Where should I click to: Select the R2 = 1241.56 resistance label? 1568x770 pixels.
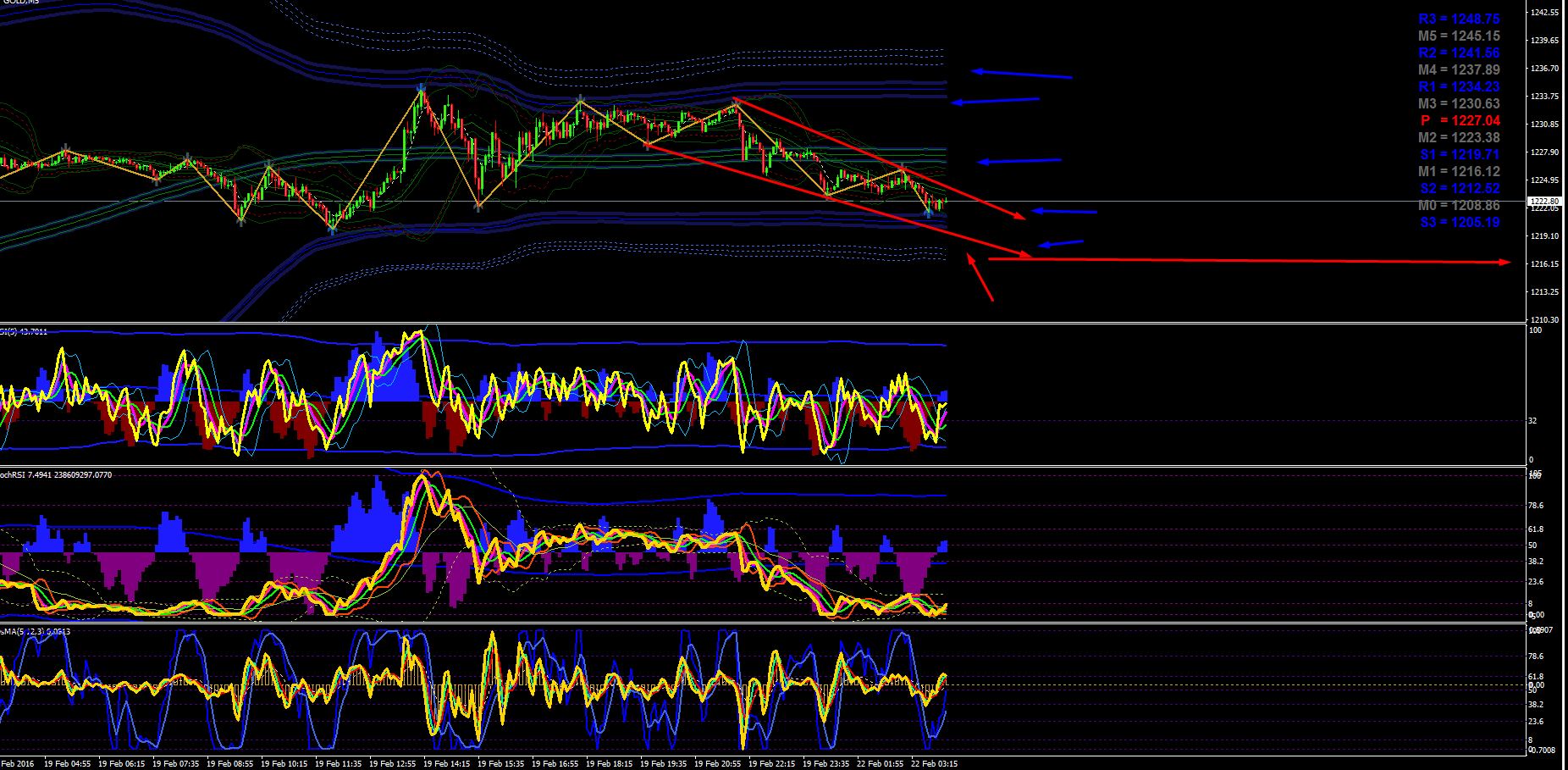pyautogui.click(x=1459, y=53)
